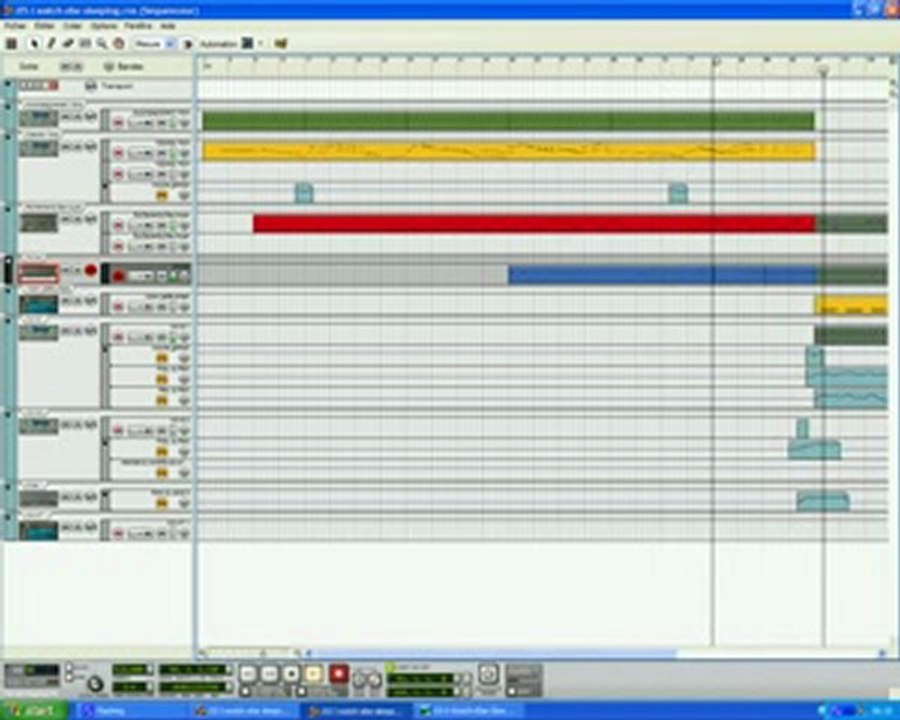Image resolution: width=900 pixels, height=720 pixels.
Task: Click the horizontal scrollbar thumb
Action: click(494, 653)
